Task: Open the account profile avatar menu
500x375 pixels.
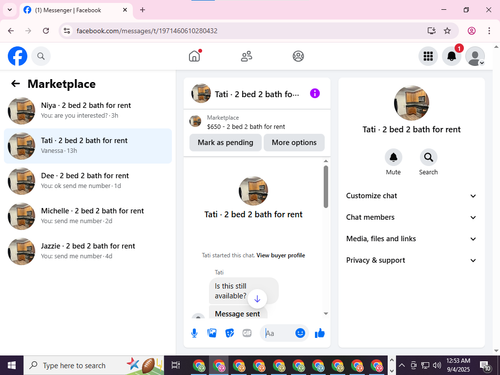Action: pos(475,56)
